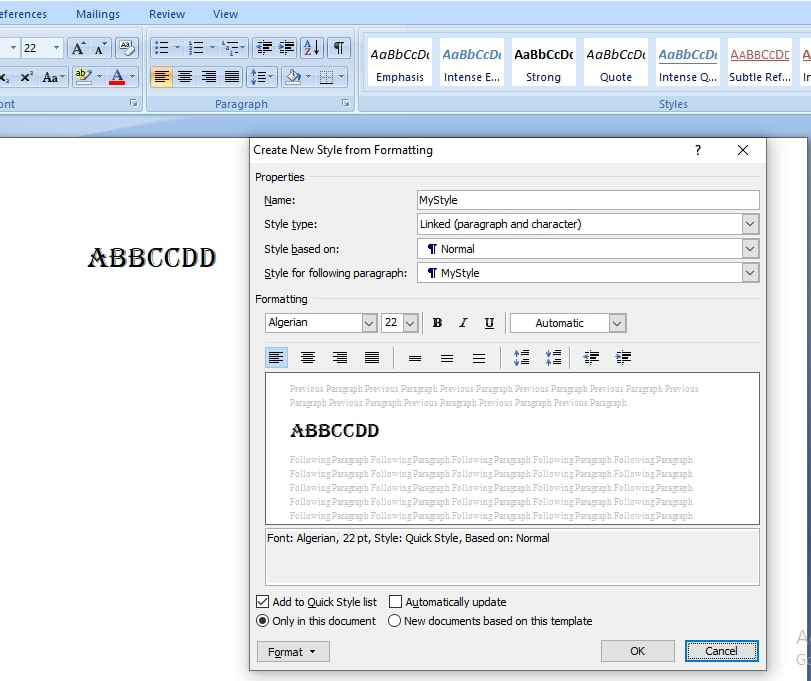This screenshot has height=681, width=811.
Task: Set 1.5 line spacing in dialog
Action: click(447, 358)
